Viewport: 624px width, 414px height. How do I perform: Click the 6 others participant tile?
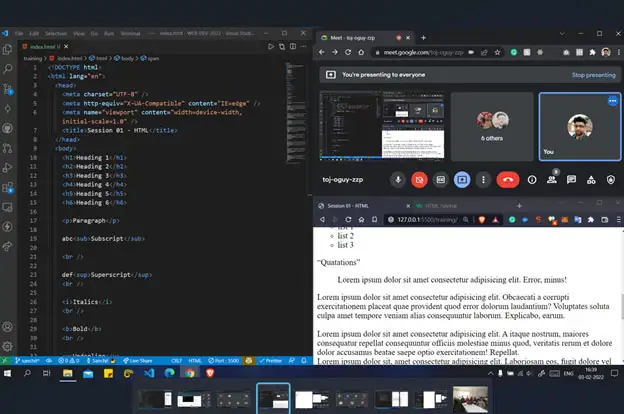[x=492, y=127]
